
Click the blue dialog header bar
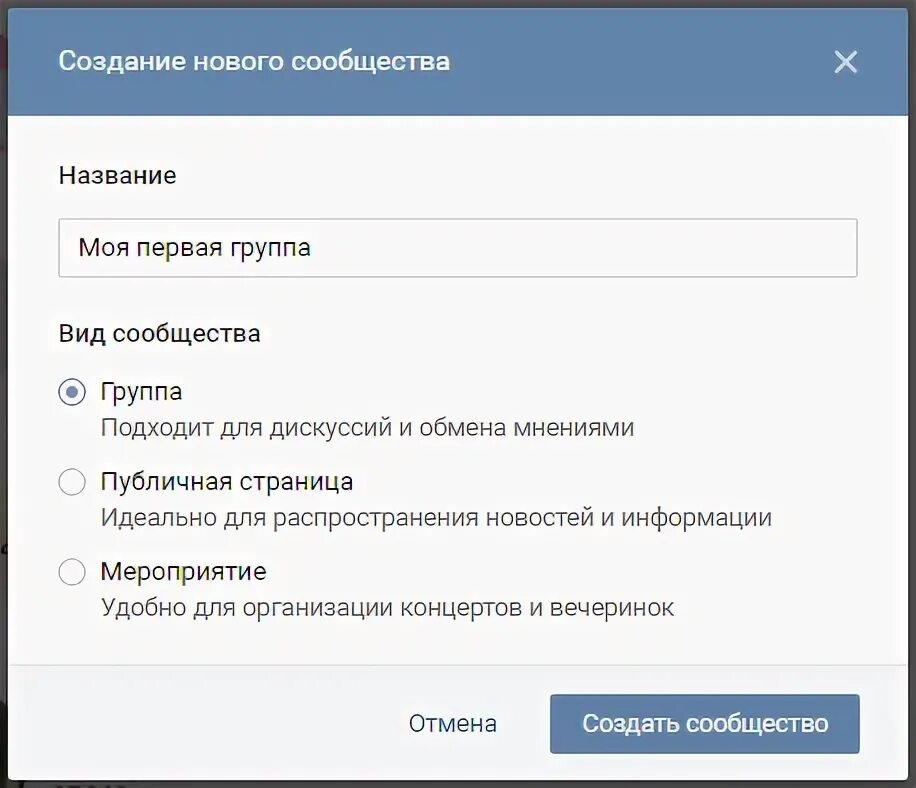[x=643, y=62]
